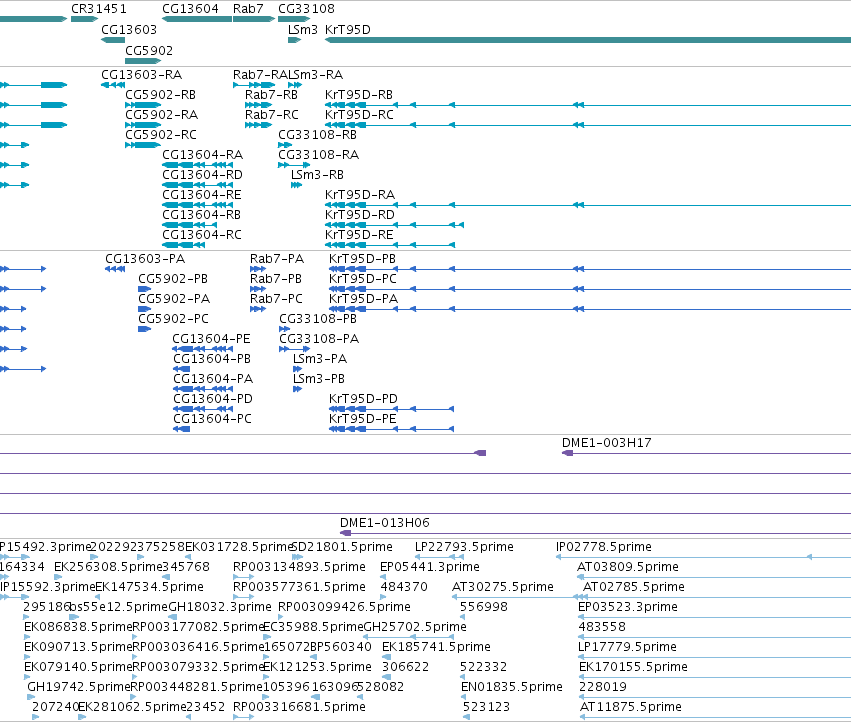
Task: Click transcript CG5902-RA
Action: 161,115
